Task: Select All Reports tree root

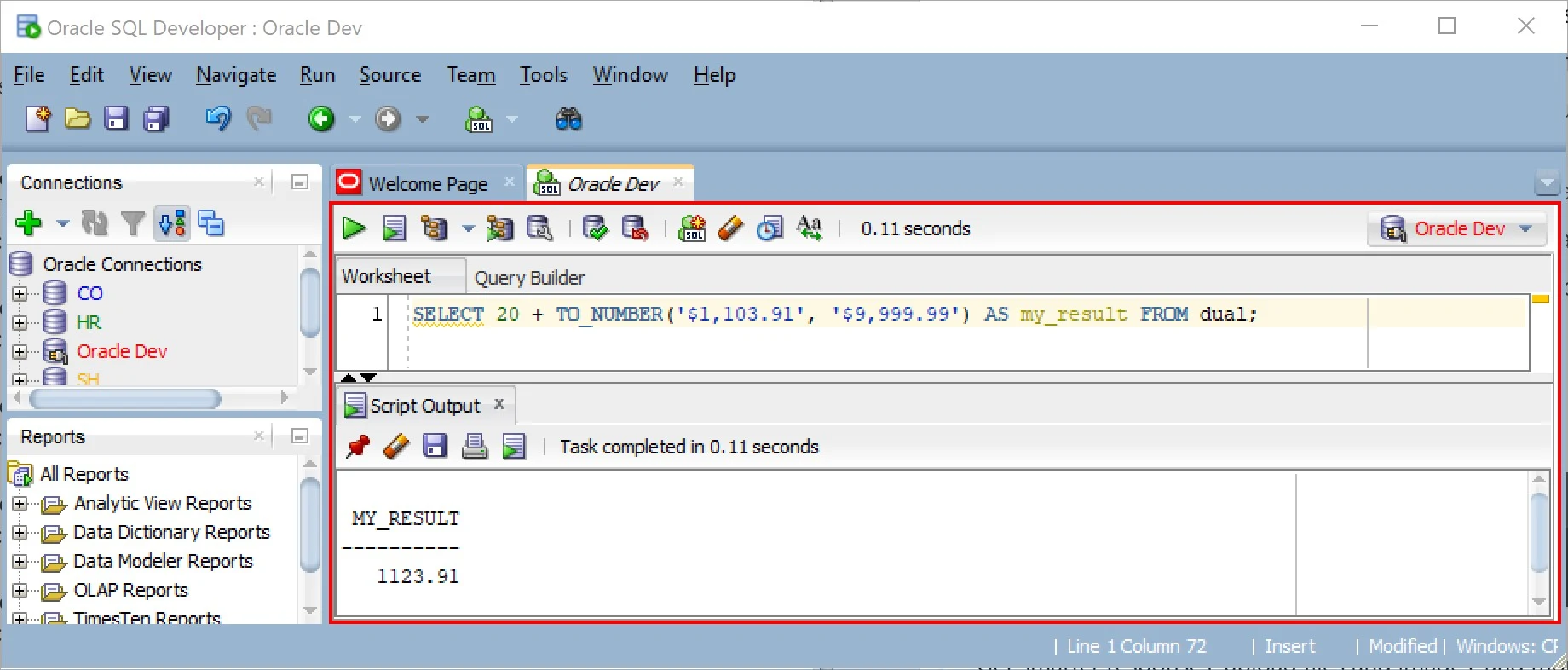Action: point(84,474)
